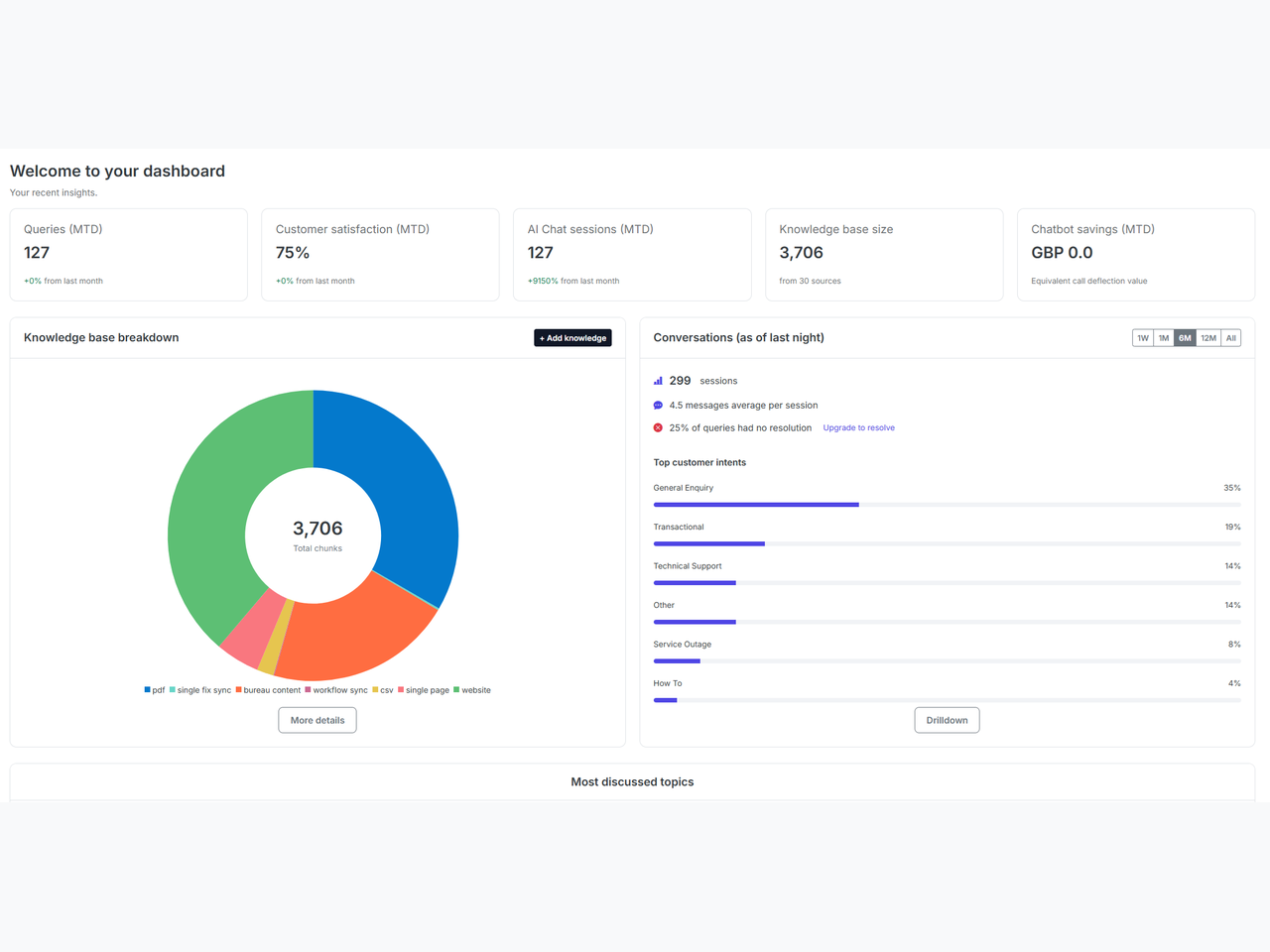Open More details for knowledge base

[317, 721]
